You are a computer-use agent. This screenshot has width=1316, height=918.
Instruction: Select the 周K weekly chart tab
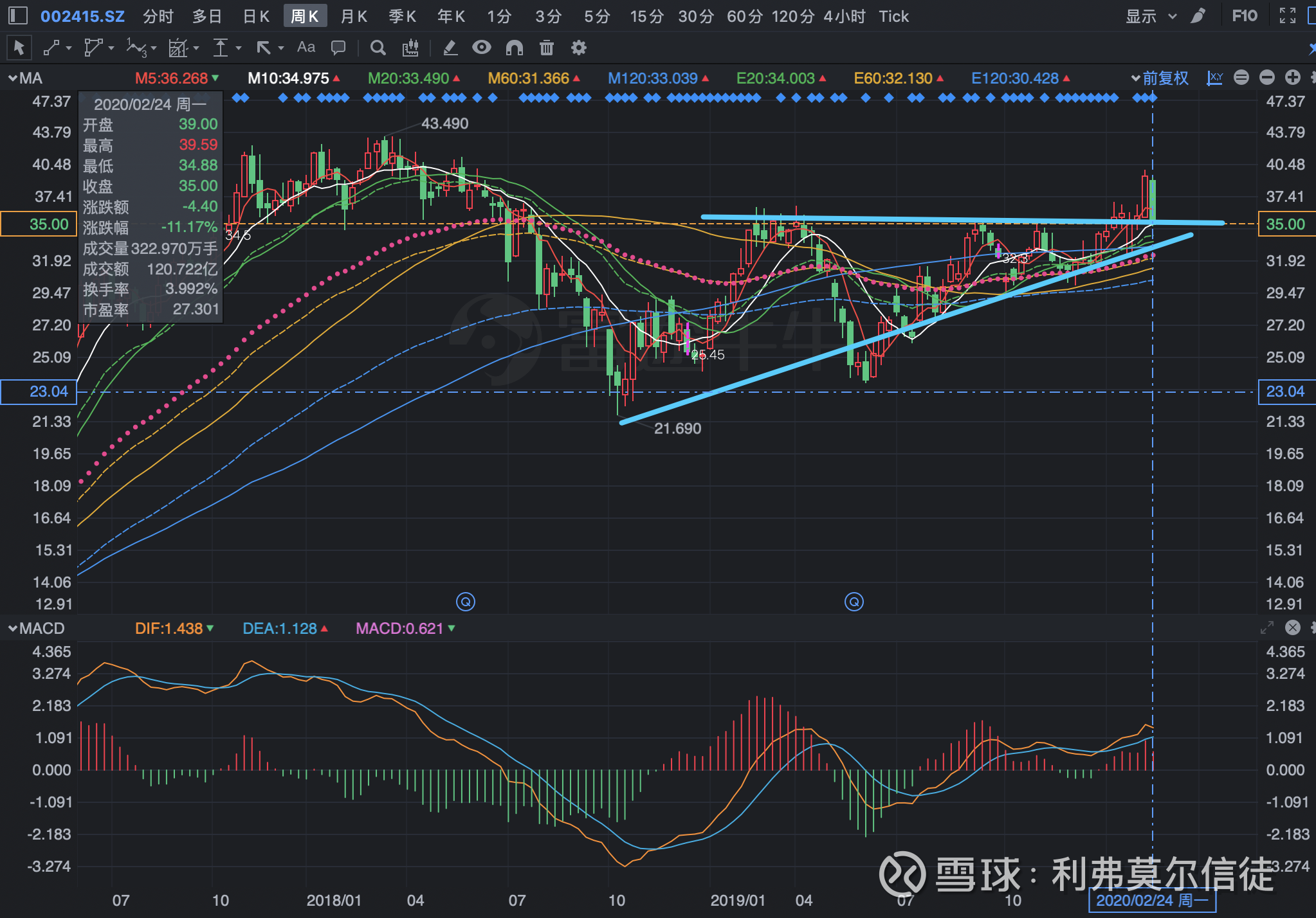pyautogui.click(x=305, y=16)
